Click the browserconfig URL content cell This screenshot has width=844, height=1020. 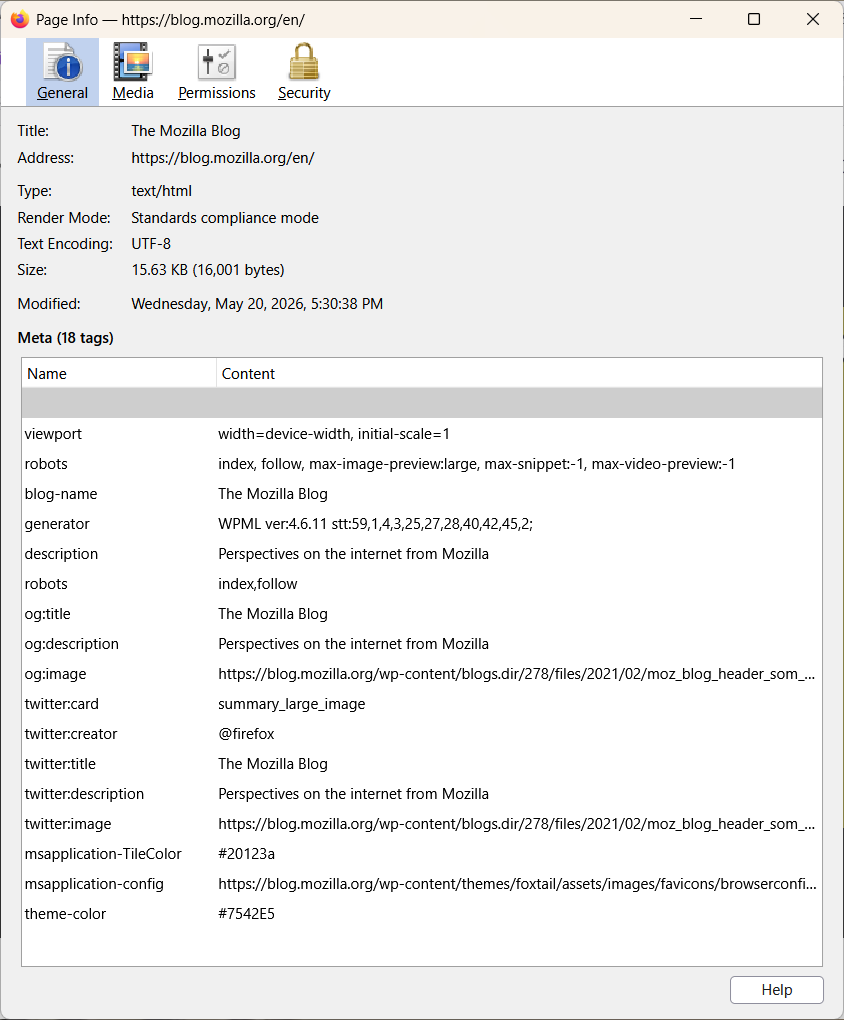coord(517,883)
